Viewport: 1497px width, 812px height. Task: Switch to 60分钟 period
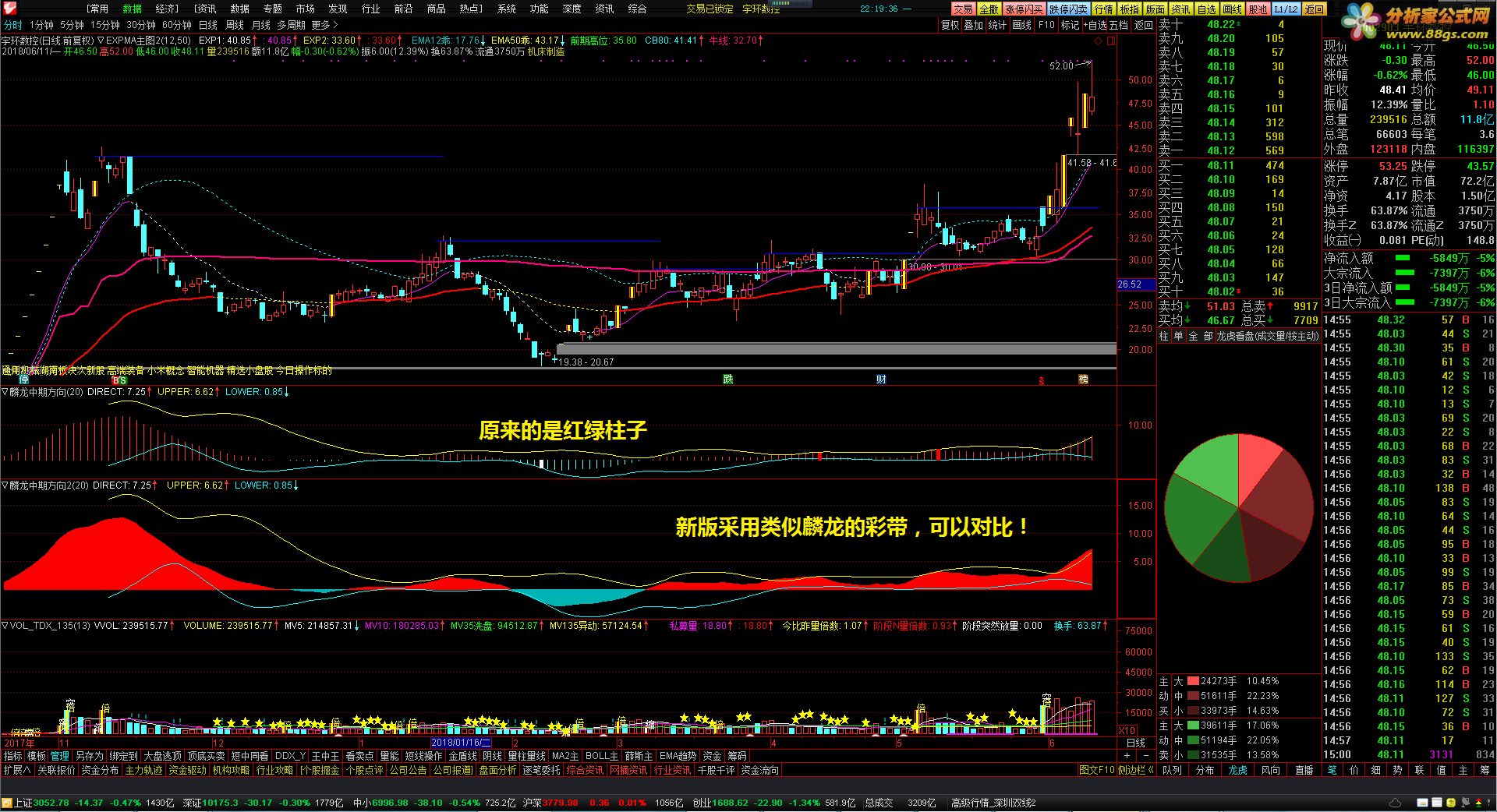[x=177, y=25]
